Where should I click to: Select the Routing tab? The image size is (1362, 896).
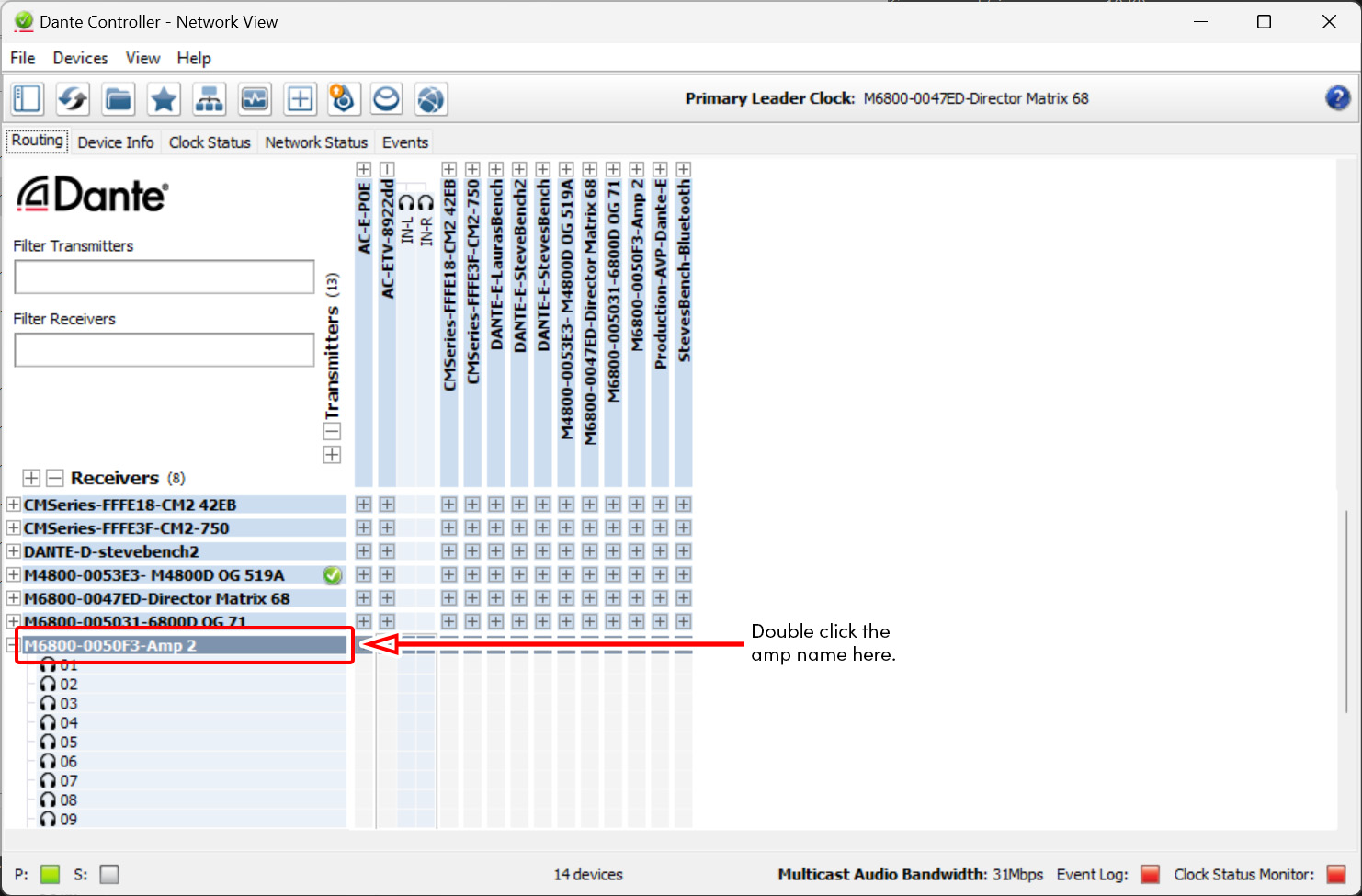[38, 141]
